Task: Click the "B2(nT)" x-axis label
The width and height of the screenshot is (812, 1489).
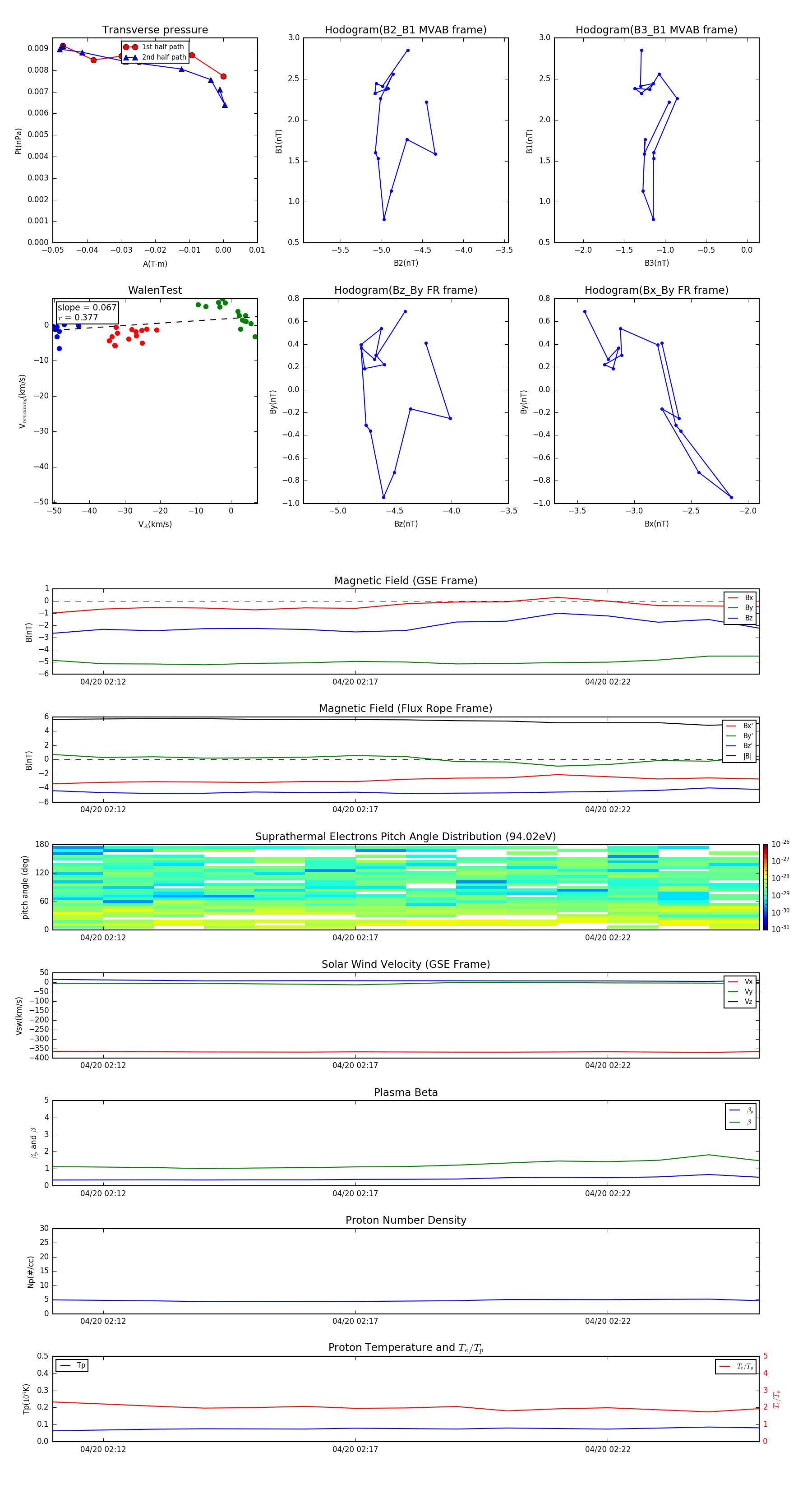Action: click(406, 263)
